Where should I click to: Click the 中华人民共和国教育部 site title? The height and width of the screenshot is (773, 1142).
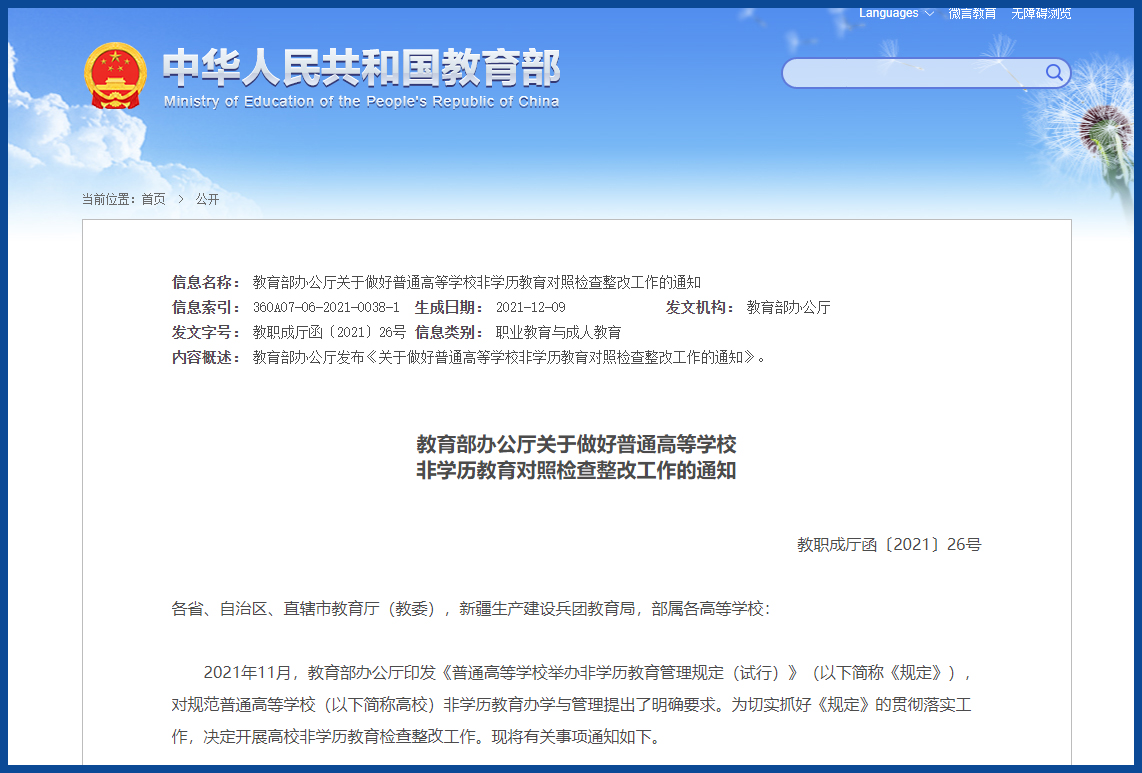coord(361,68)
